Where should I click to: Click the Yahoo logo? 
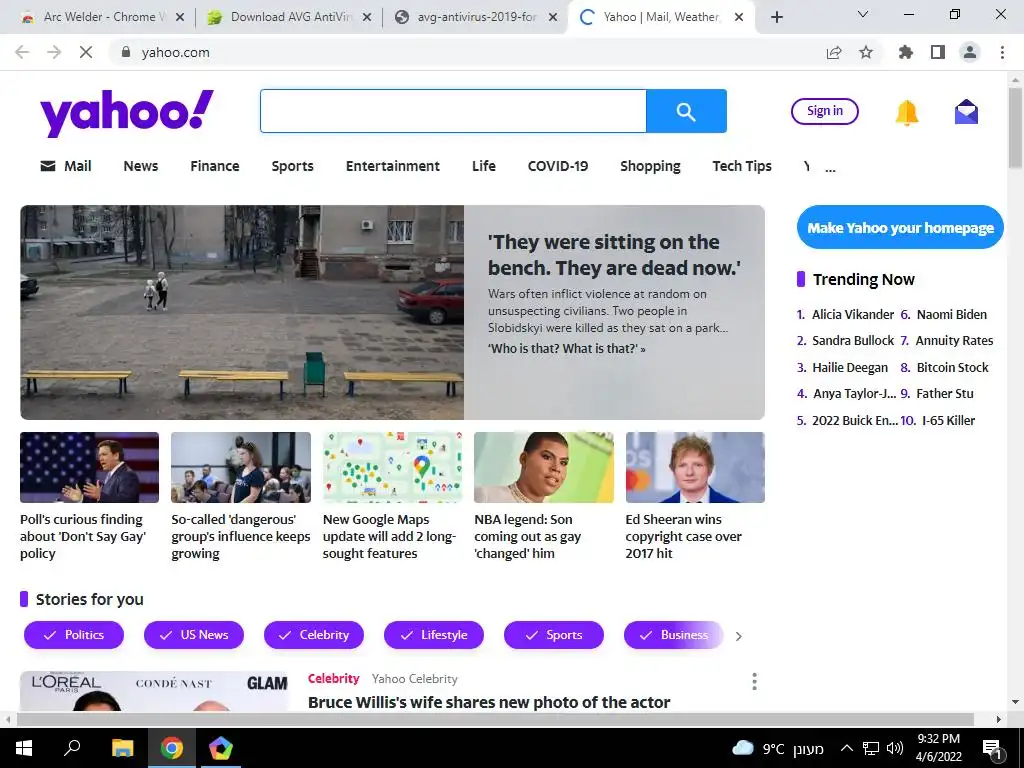tap(127, 112)
